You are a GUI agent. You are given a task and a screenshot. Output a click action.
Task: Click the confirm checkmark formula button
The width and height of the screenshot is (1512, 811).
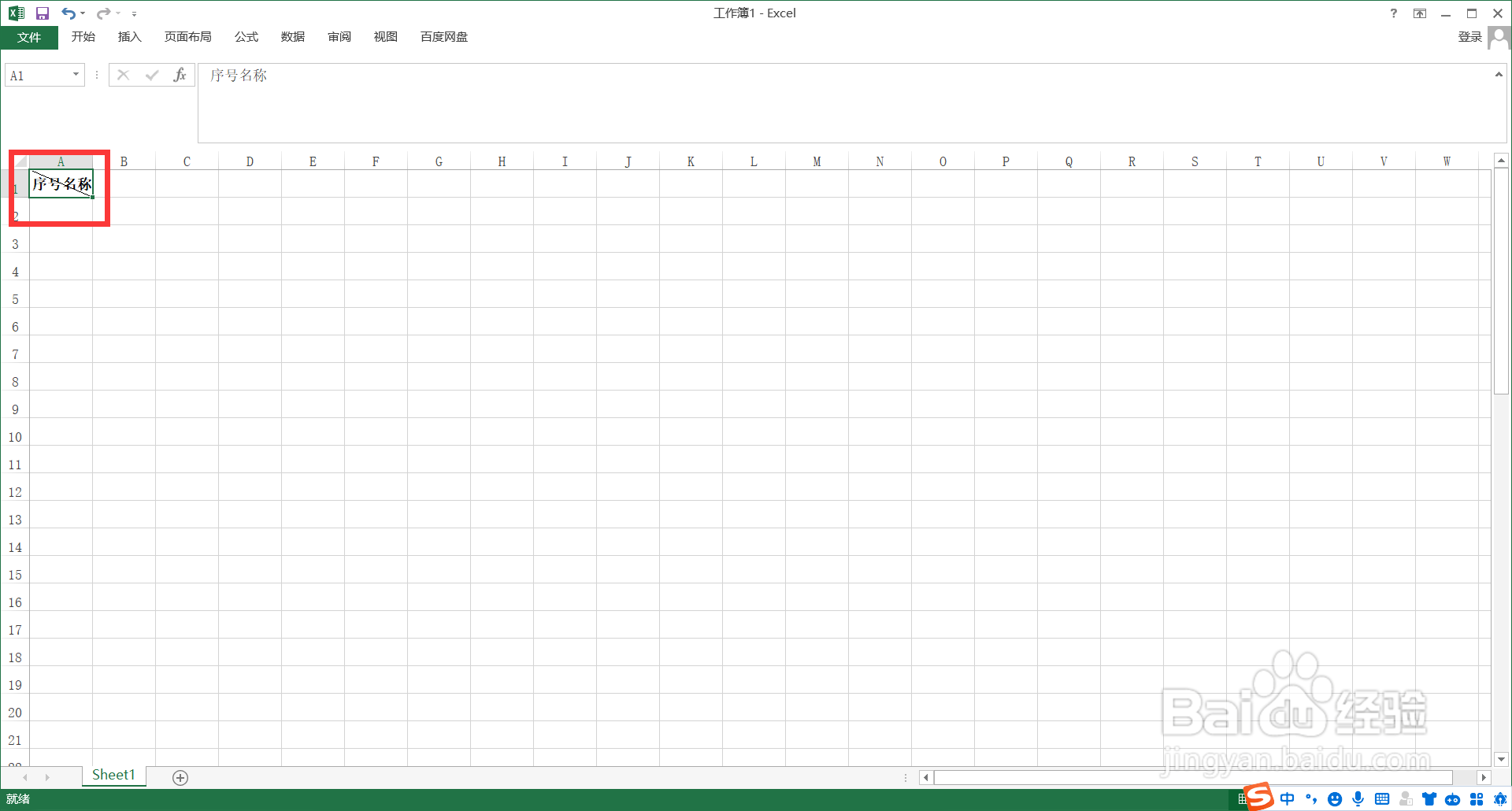coord(152,75)
